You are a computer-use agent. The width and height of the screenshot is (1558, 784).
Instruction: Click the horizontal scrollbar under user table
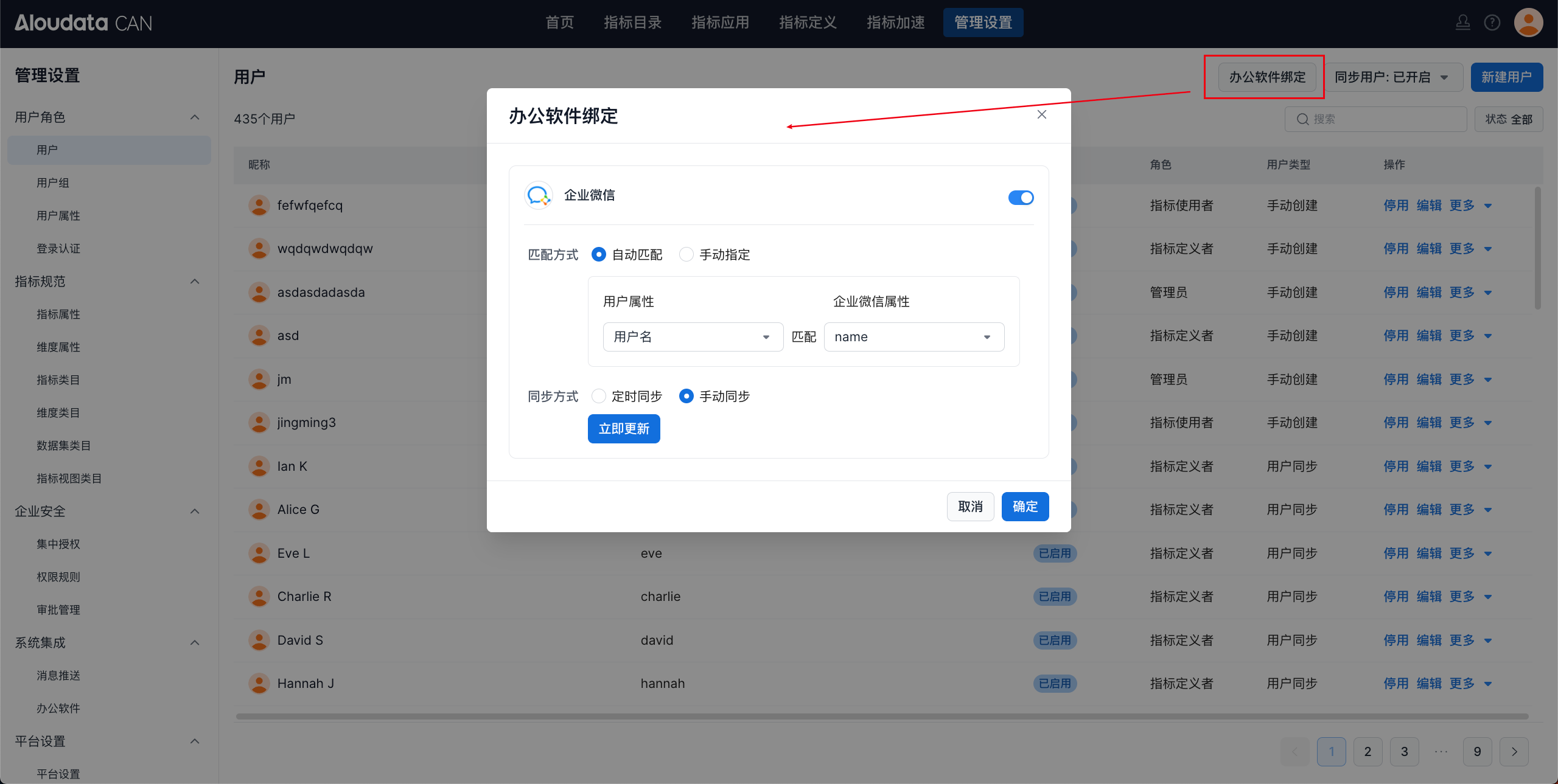tap(881, 716)
